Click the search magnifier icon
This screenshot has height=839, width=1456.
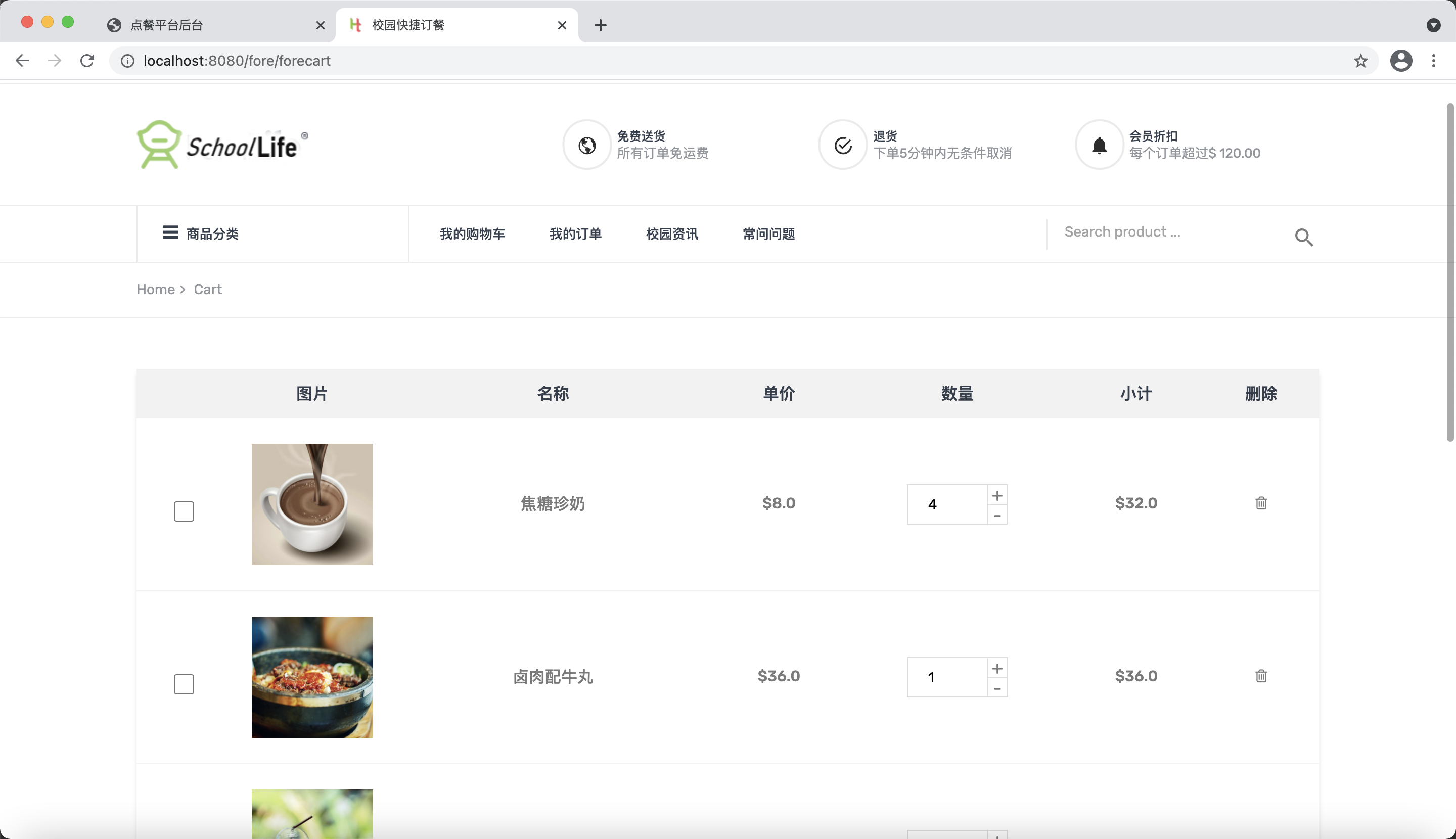tap(1303, 237)
